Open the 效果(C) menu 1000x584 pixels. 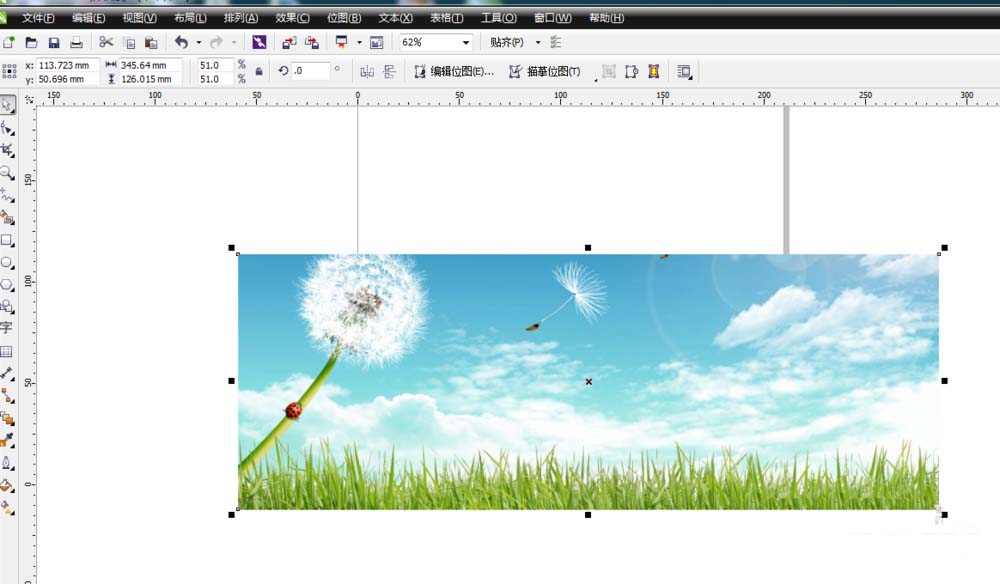(x=293, y=18)
